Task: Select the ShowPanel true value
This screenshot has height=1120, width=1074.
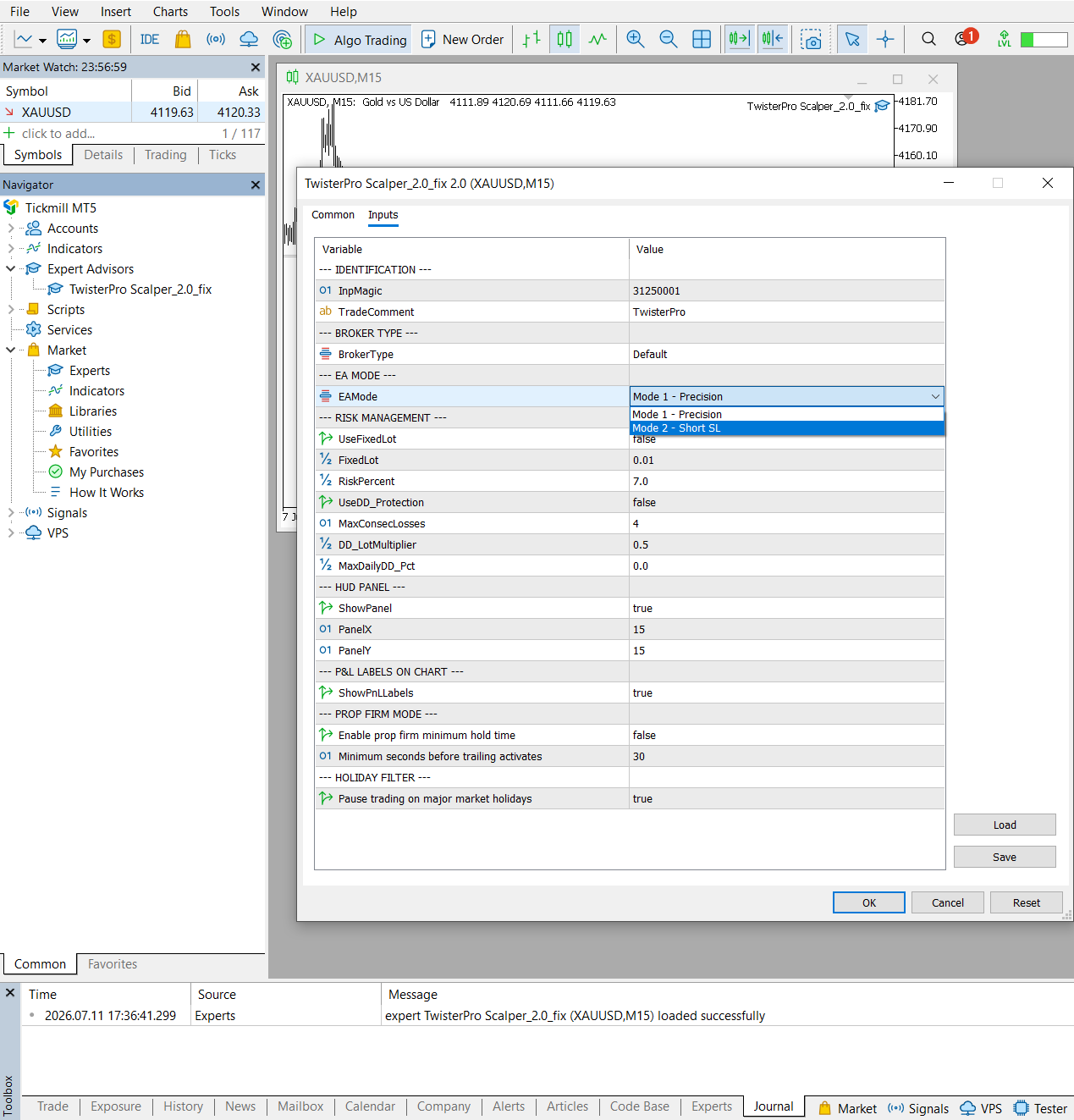Action: coord(787,608)
